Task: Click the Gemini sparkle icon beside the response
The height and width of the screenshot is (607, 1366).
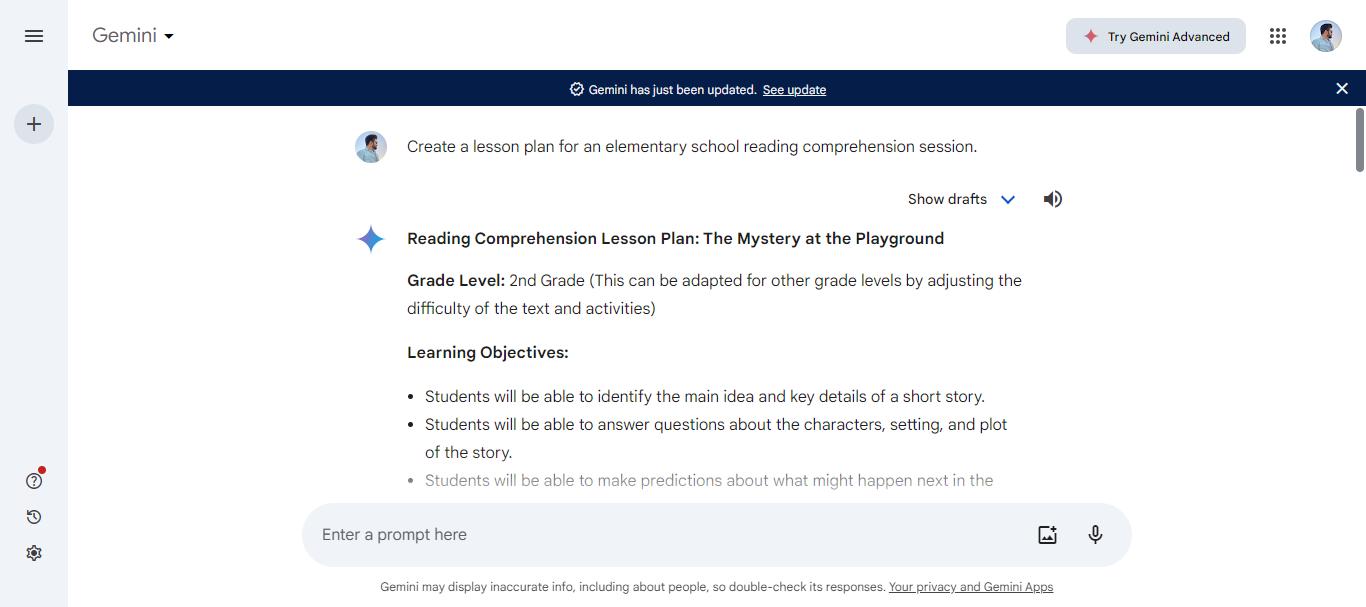Action: click(370, 239)
